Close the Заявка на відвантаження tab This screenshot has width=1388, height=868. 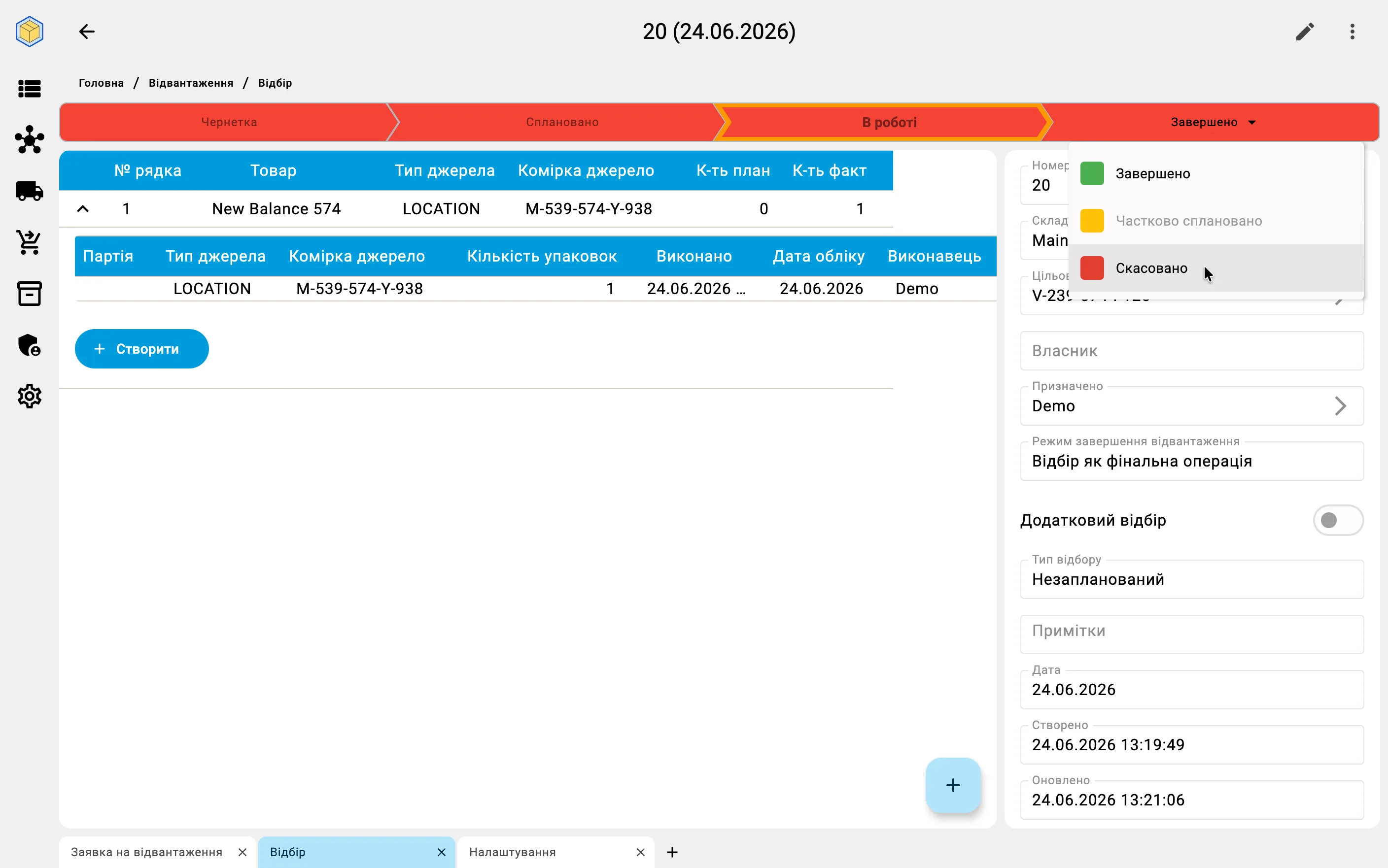[243, 852]
